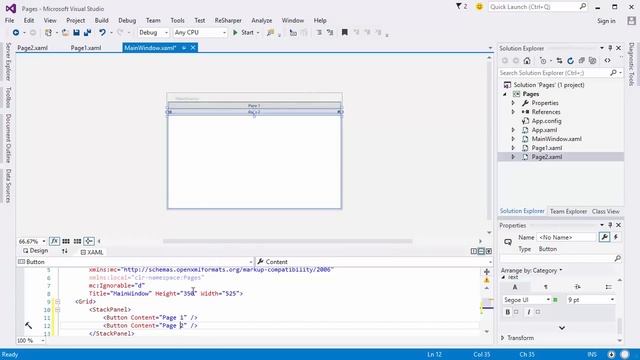Image resolution: width=640 pixels, height=360 pixels.
Task: Click the New Project toolbar icon
Action: coord(49,32)
